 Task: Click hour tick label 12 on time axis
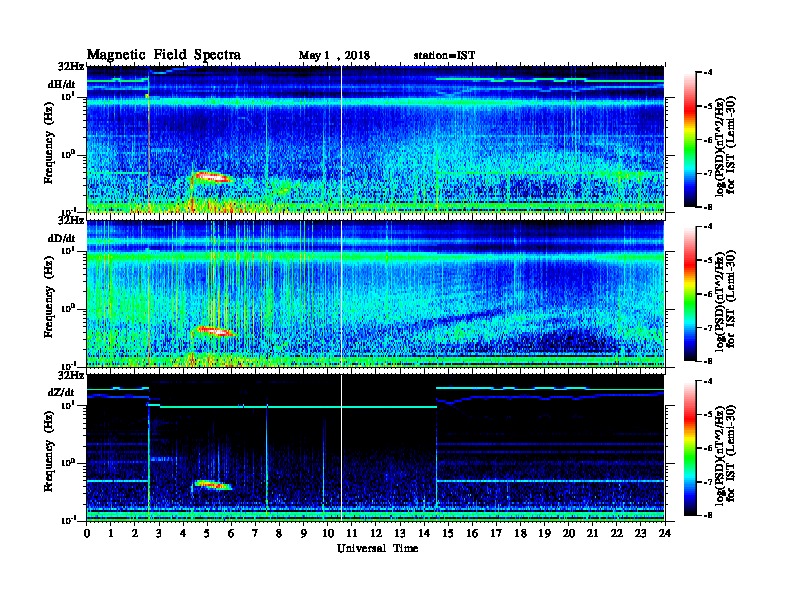pyautogui.click(x=376, y=533)
